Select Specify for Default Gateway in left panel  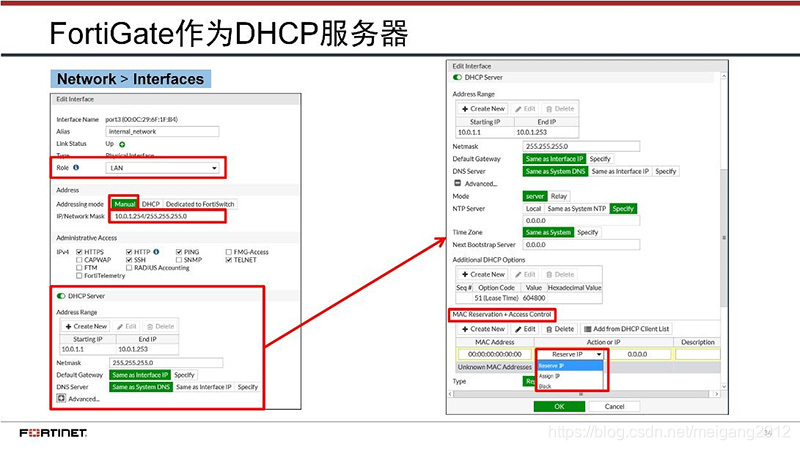pos(184,375)
